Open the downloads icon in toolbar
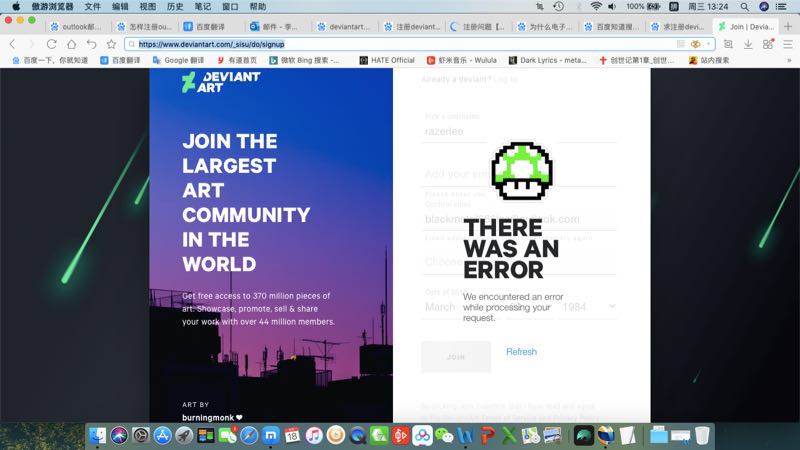This screenshot has height=450, width=800. point(748,44)
